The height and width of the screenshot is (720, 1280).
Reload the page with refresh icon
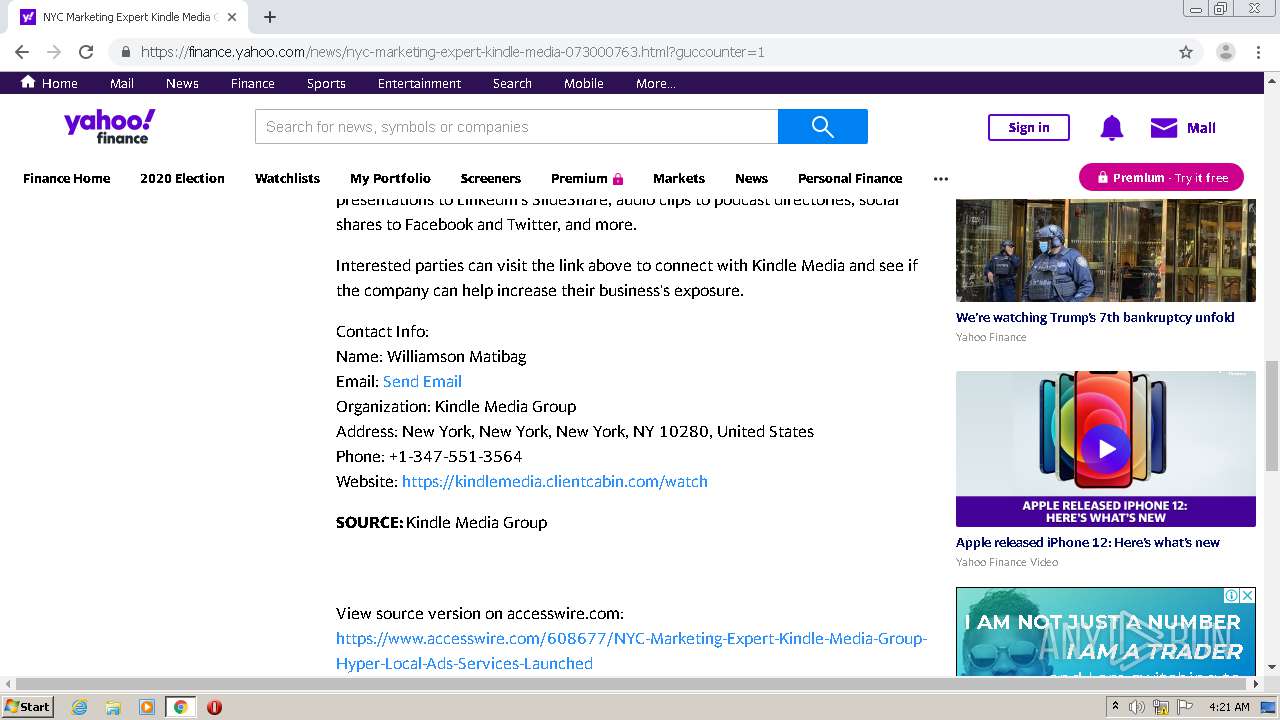click(86, 52)
